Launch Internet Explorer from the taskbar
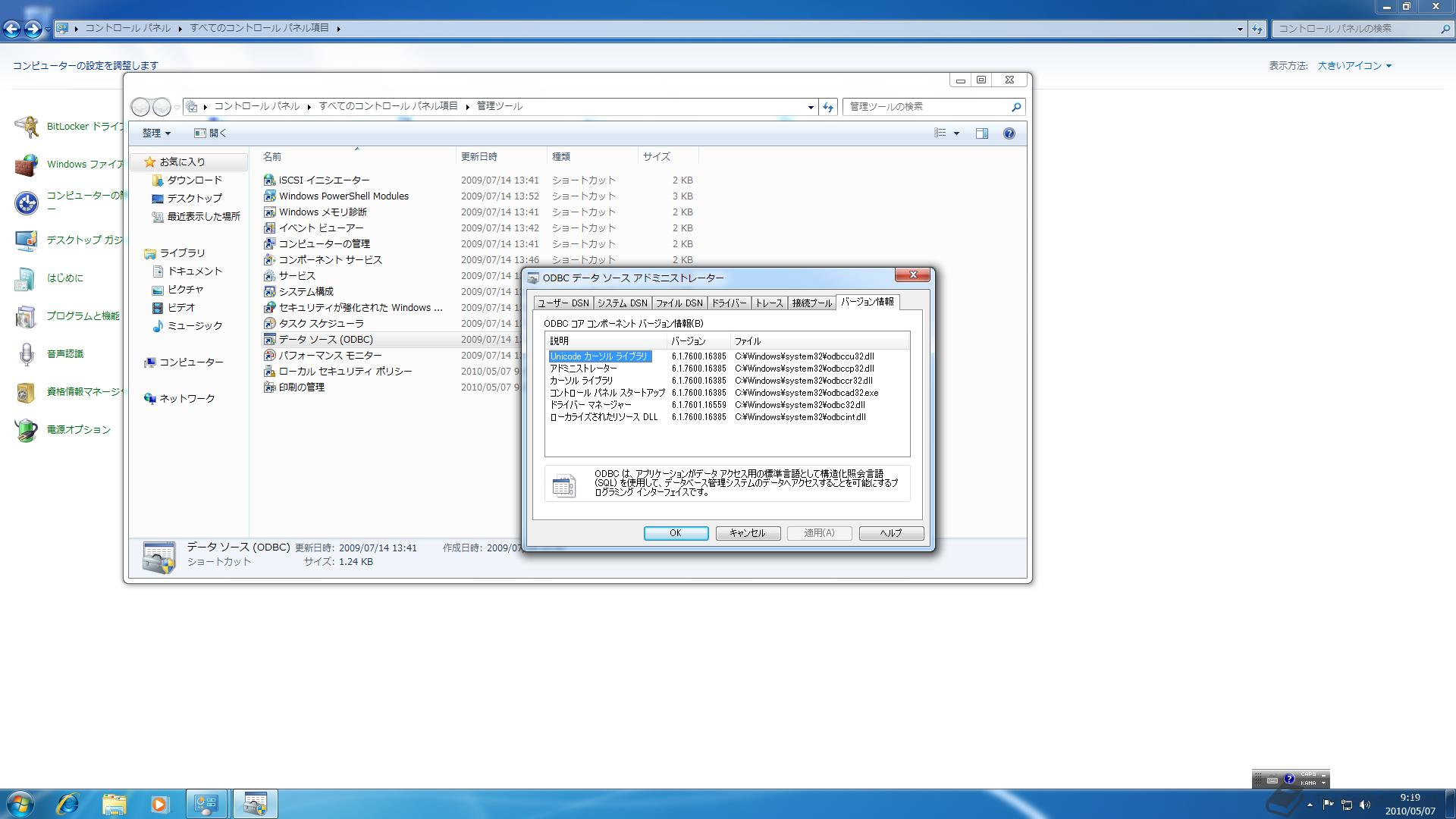Viewport: 1456px width, 819px height. (x=67, y=804)
